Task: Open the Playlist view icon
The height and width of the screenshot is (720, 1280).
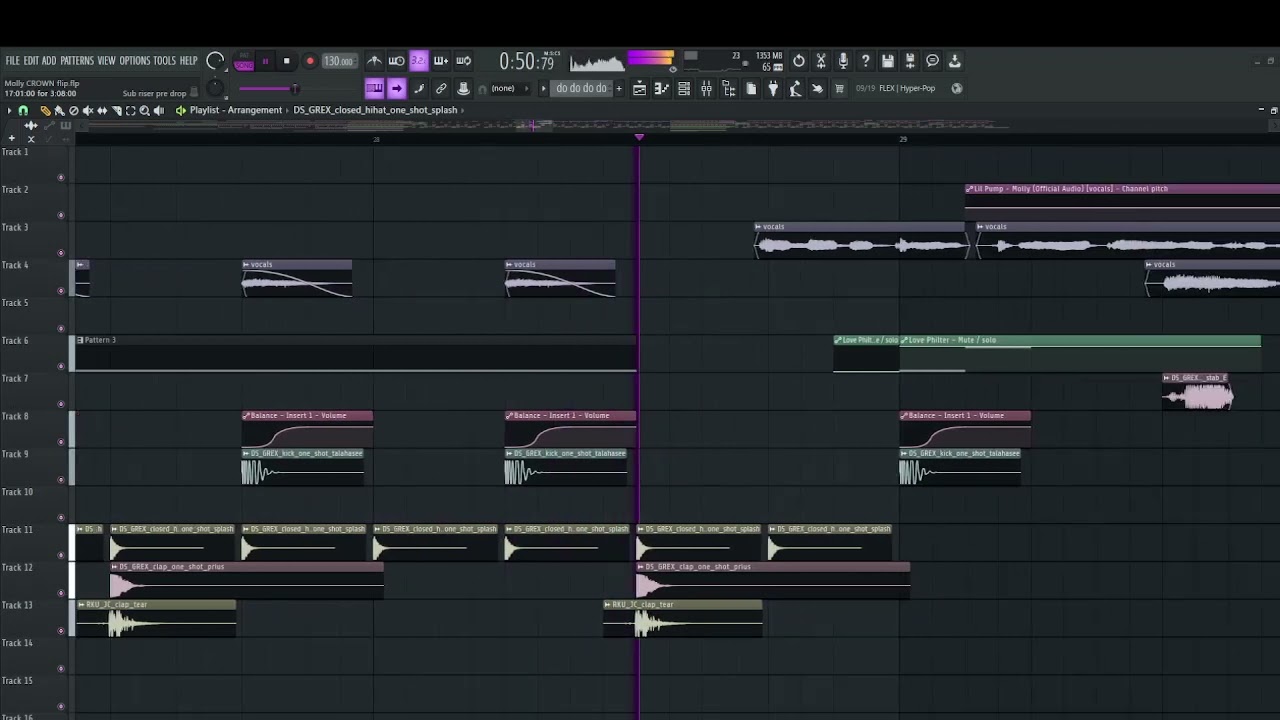Action: click(640, 89)
